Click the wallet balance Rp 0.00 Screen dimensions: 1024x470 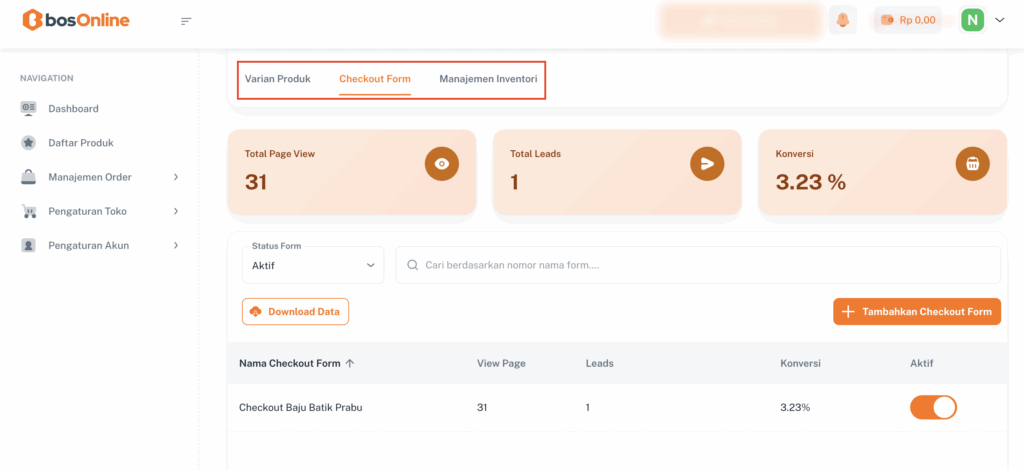click(x=907, y=20)
